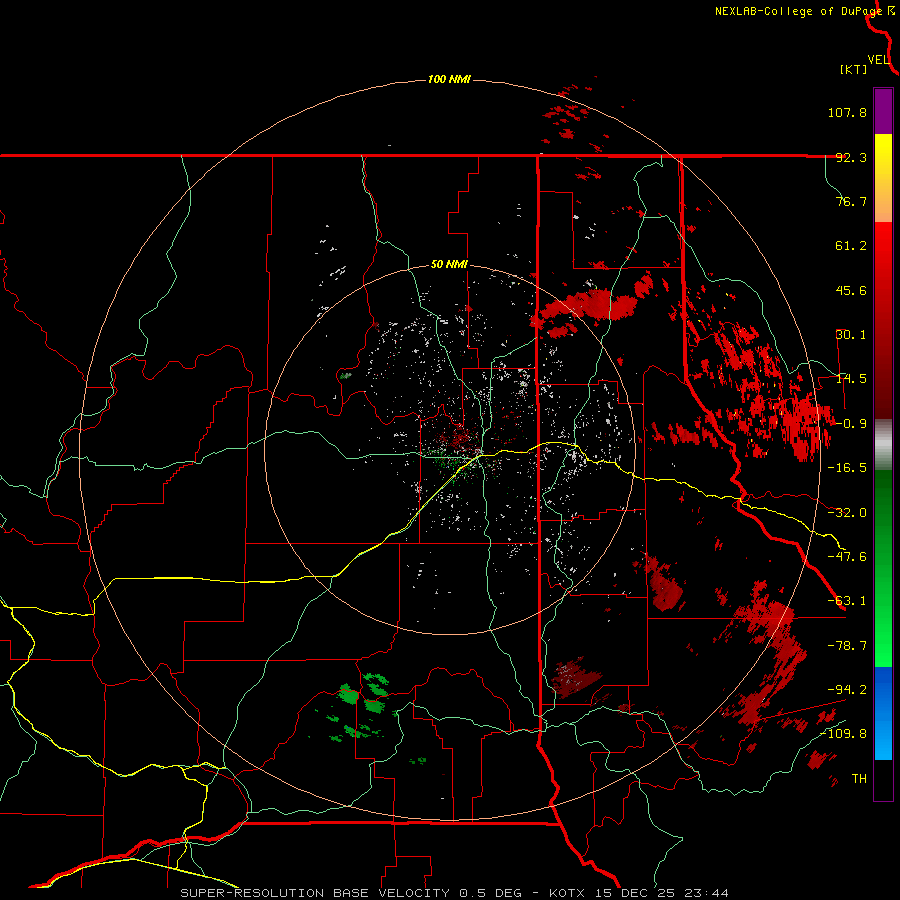Click the -16.5 velocity scale value
900x900 pixels.
tap(847, 468)
